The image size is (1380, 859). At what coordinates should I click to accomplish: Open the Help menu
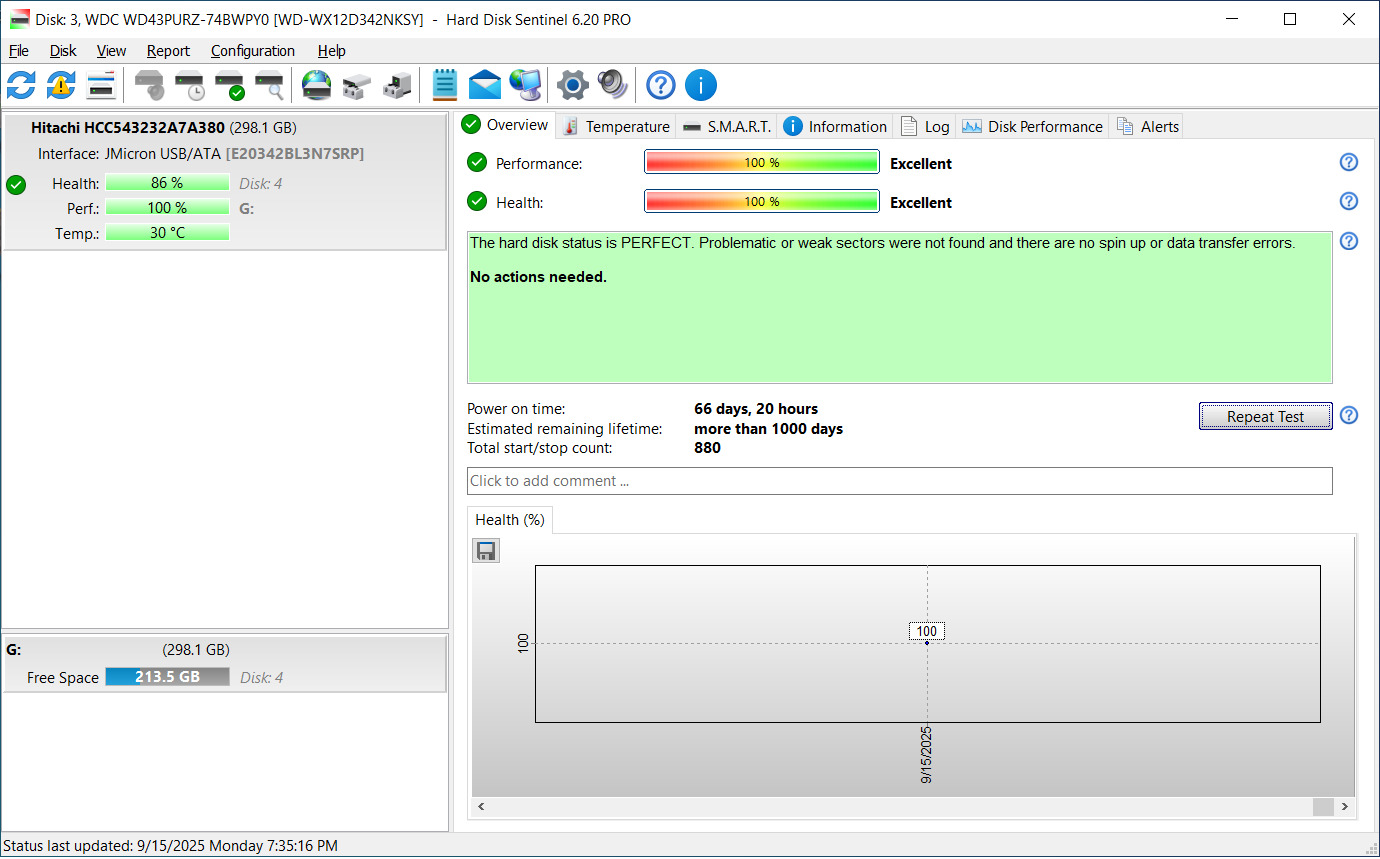(331, 51)
